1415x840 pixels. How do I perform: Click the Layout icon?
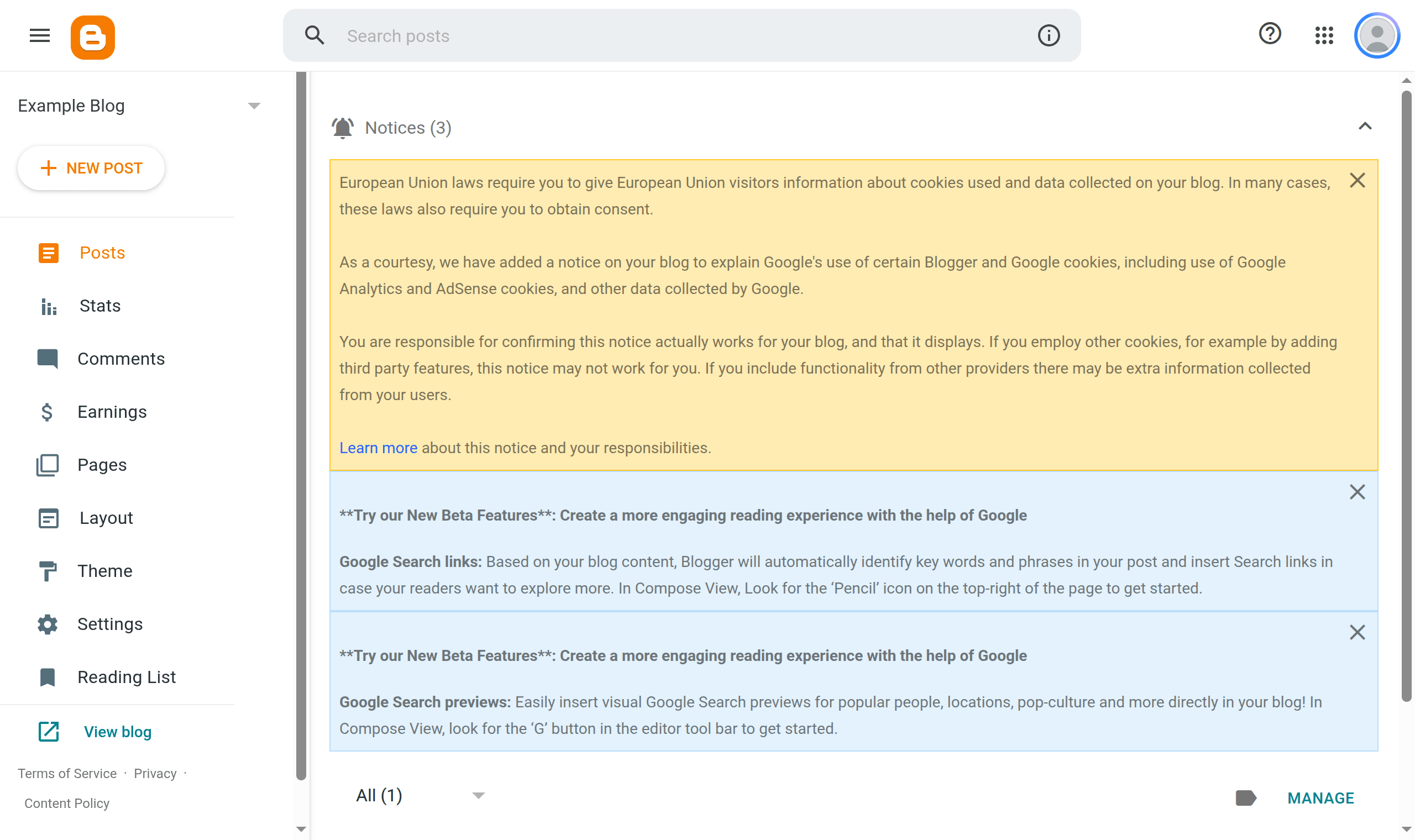49,518
